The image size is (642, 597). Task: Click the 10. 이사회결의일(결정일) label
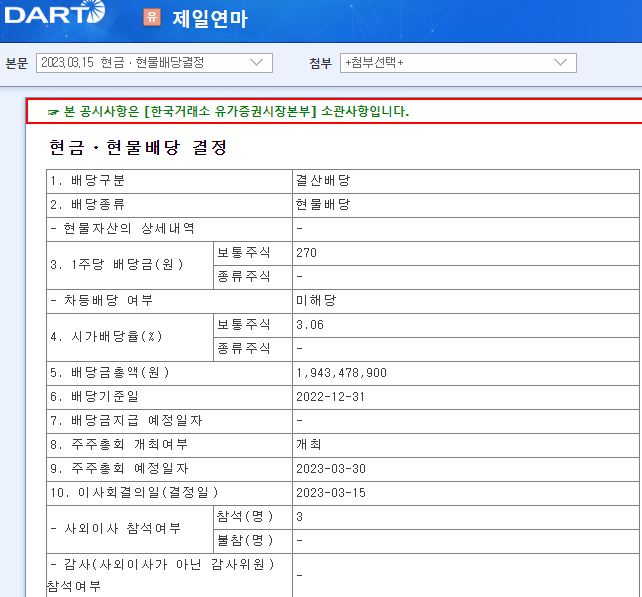click(134, 493)
